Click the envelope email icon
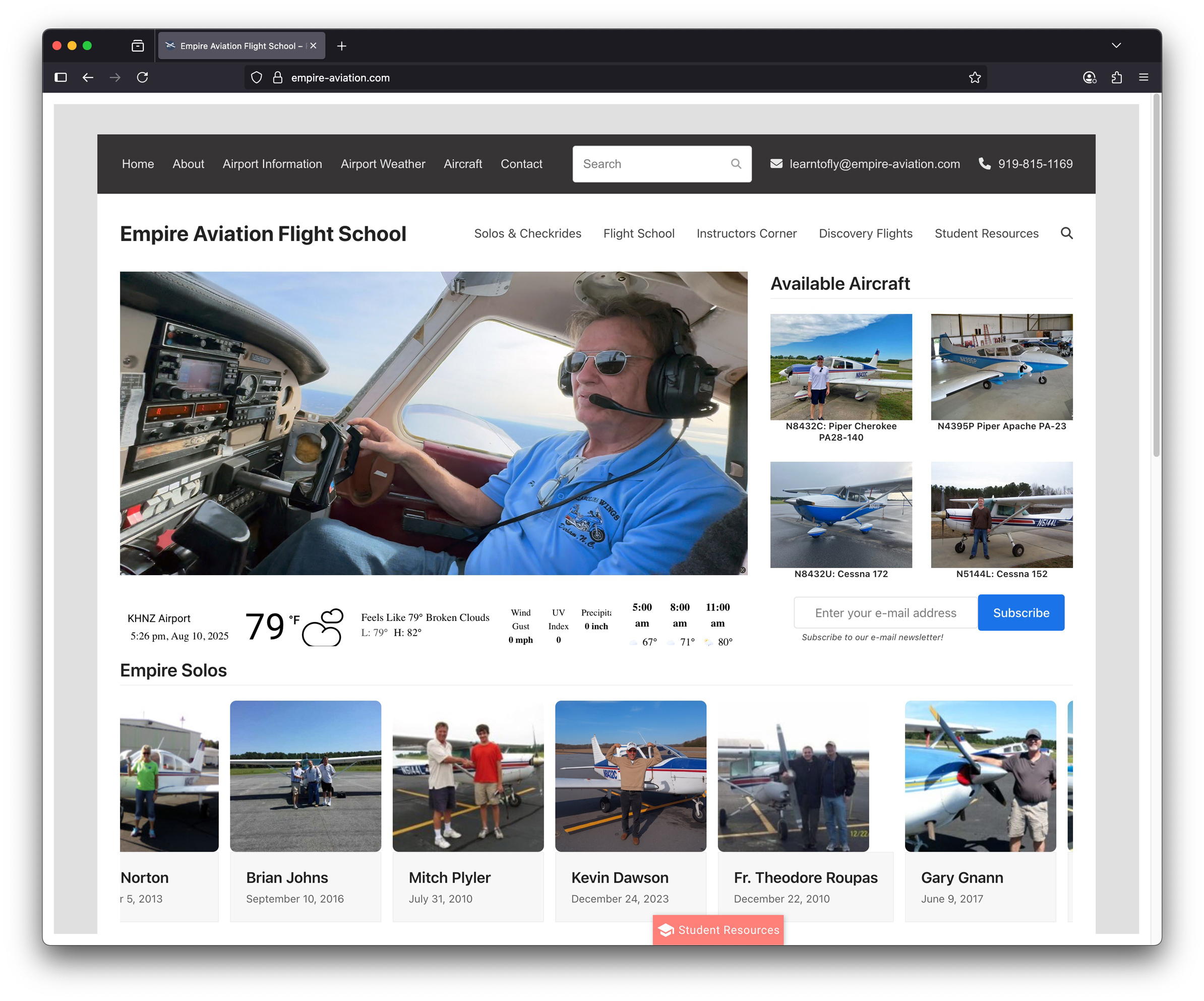Image resolution: width=1204 pixels, height=1001 pixels. (776, 164)
